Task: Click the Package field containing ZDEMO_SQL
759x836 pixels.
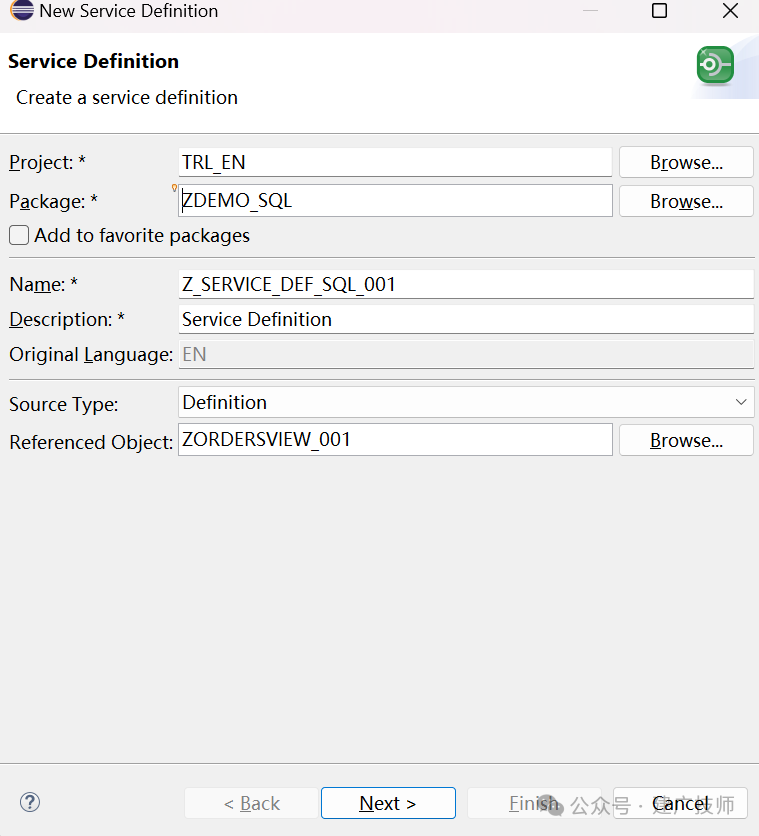Action: [x=395, y=200]
